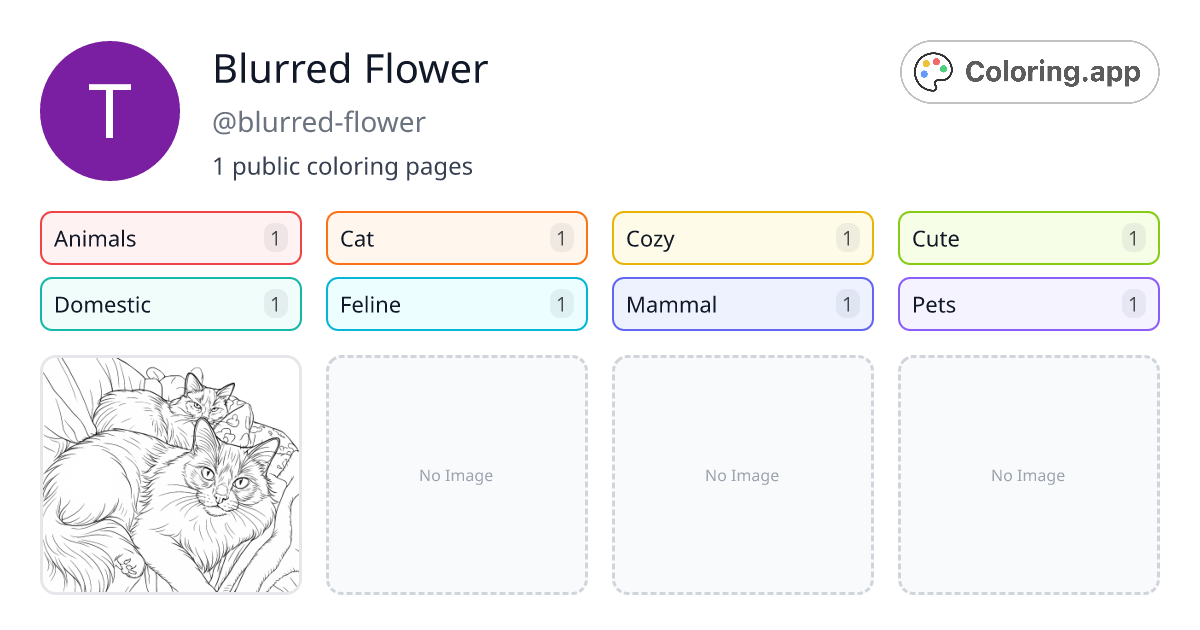Click the 1 public coloring pages text
This screenshot has height=630, width=1200.
(x=343, y=166)
